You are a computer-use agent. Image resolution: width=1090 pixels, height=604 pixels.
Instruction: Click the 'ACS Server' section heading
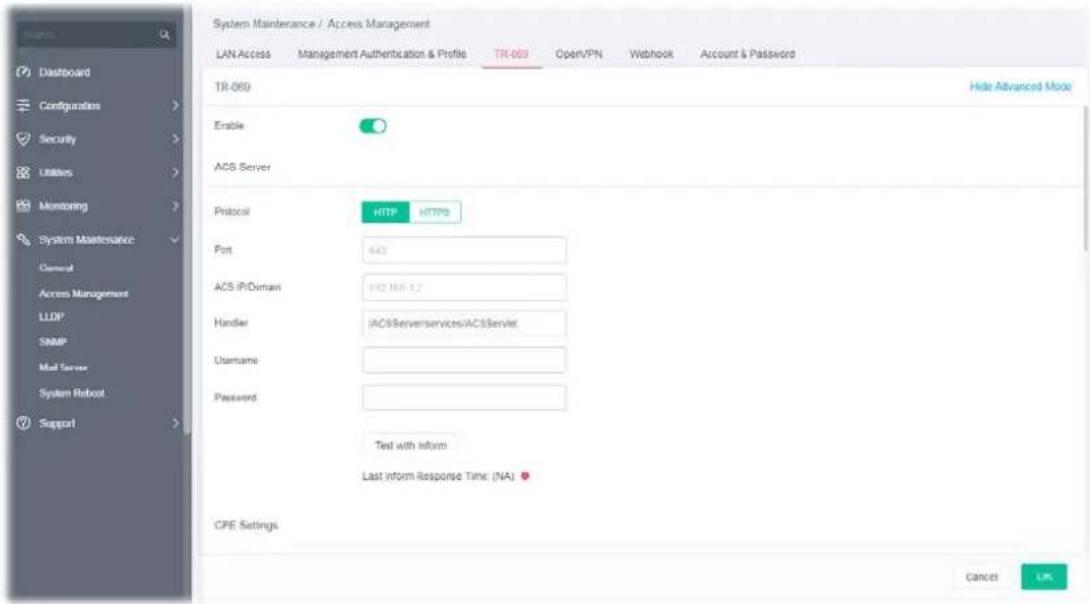point(243,167)
